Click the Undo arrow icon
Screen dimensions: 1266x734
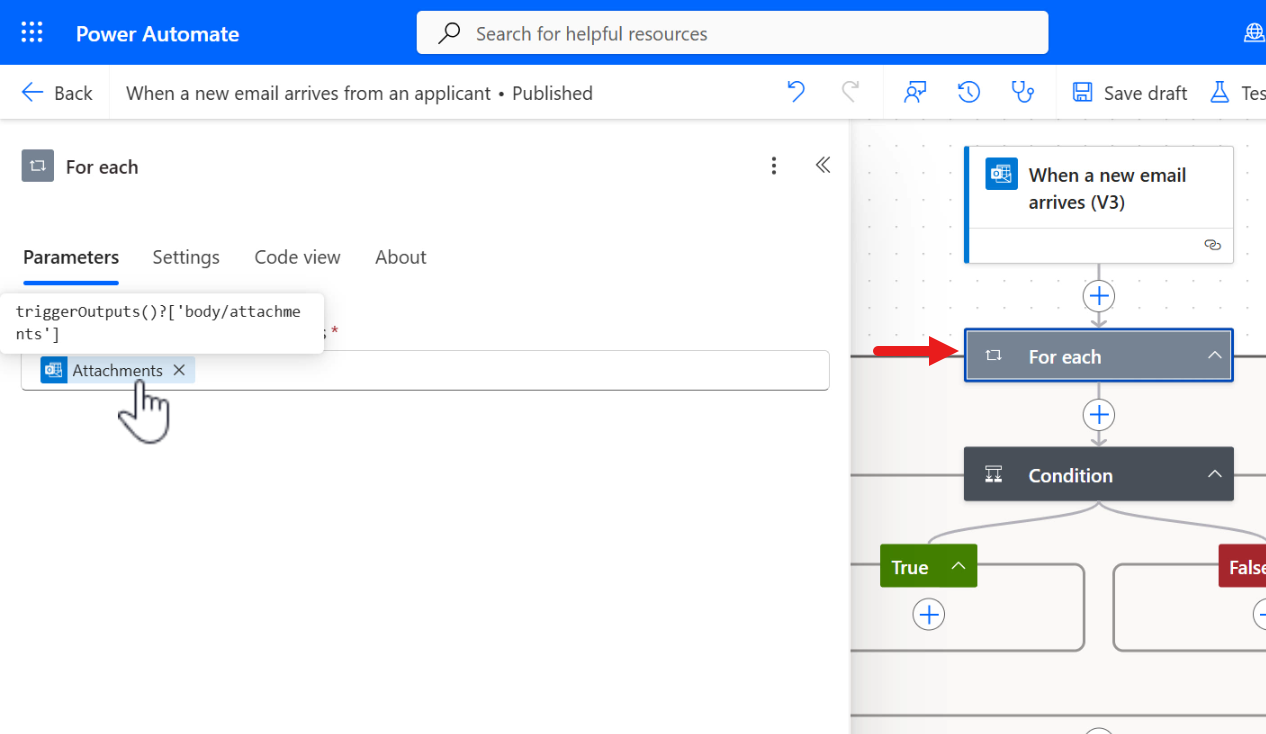796,92
